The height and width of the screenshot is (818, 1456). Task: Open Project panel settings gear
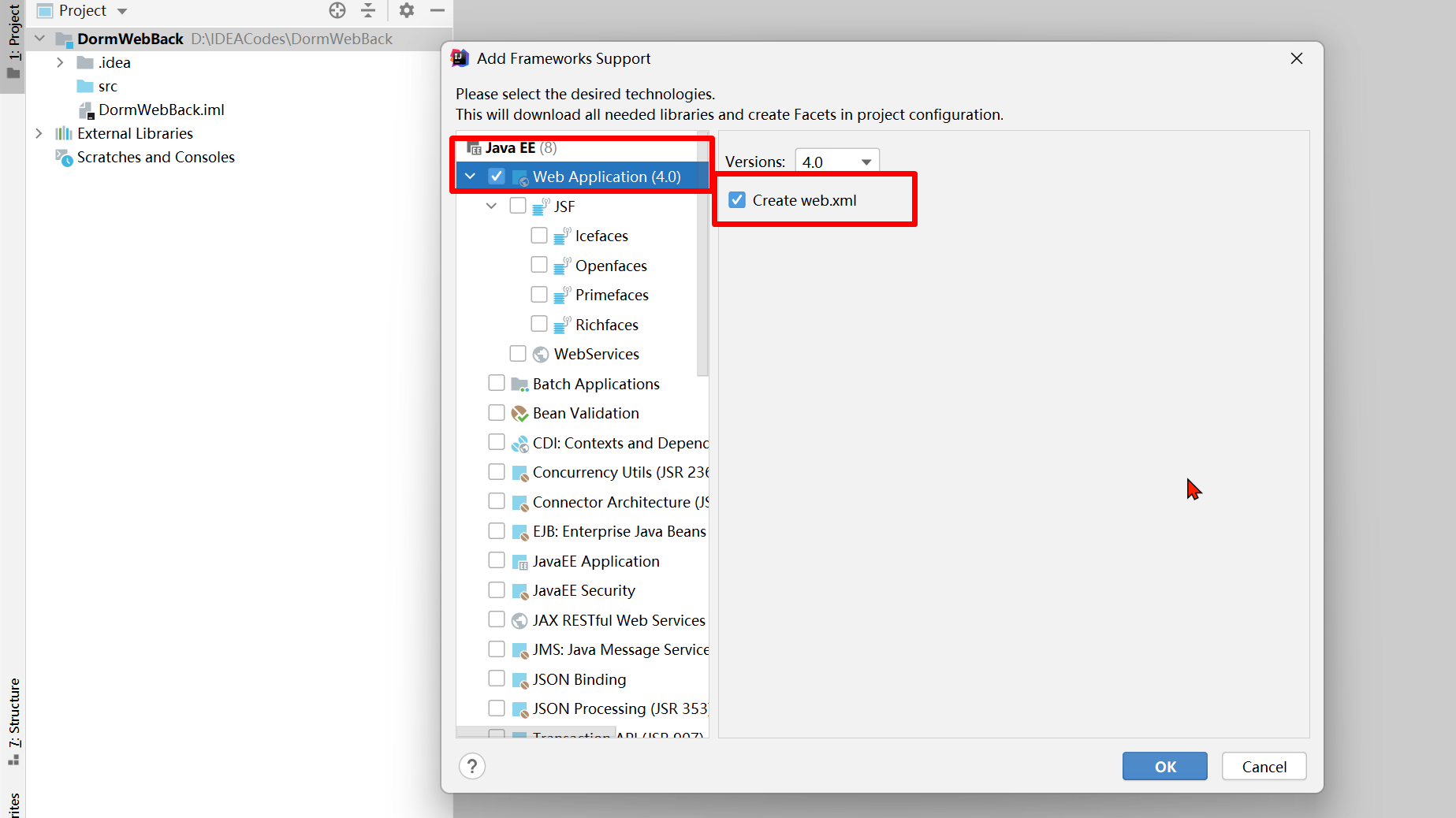tap(407, 10)
